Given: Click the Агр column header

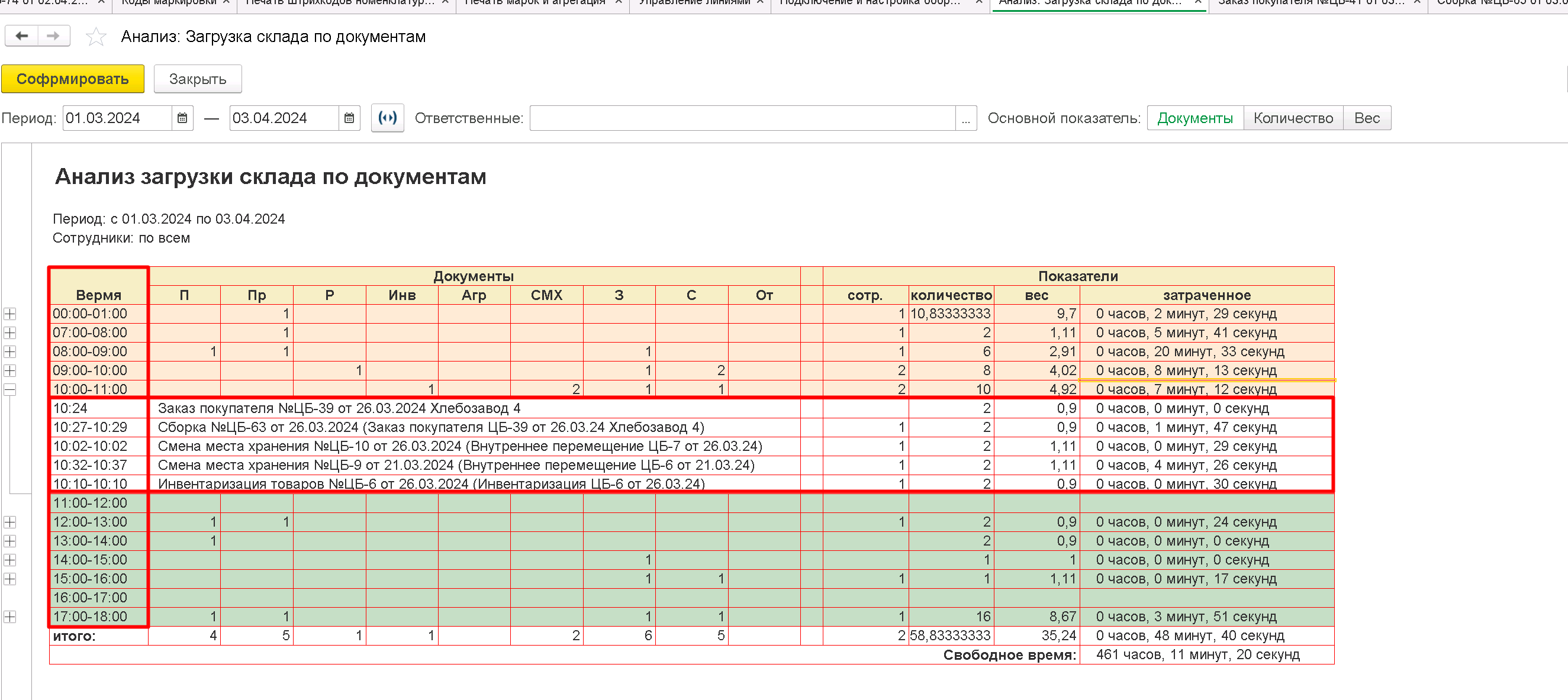Looking at the screenshot, I should tap(474, 295).
